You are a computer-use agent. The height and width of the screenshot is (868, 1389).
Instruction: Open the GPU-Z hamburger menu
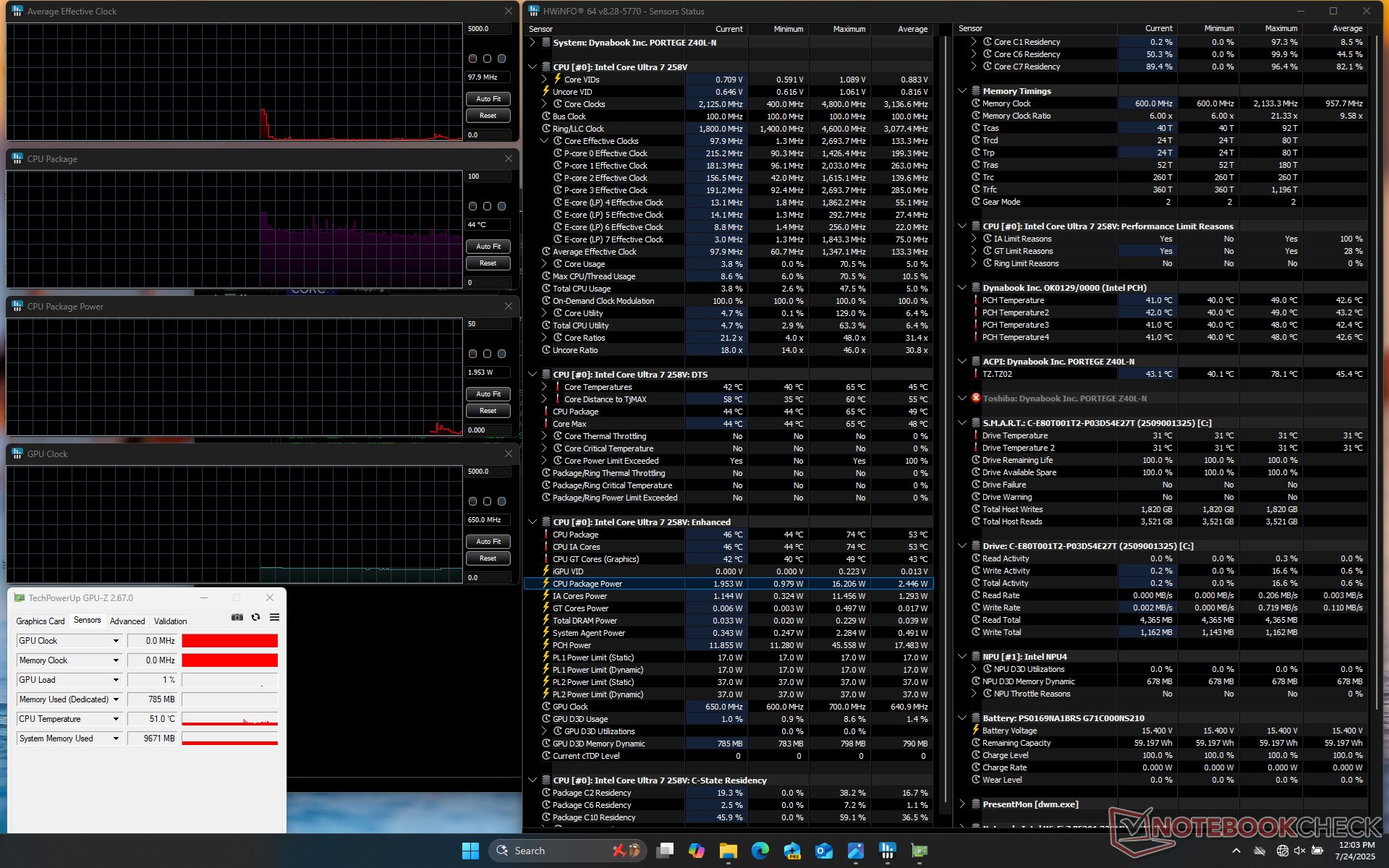click(274, 617)
